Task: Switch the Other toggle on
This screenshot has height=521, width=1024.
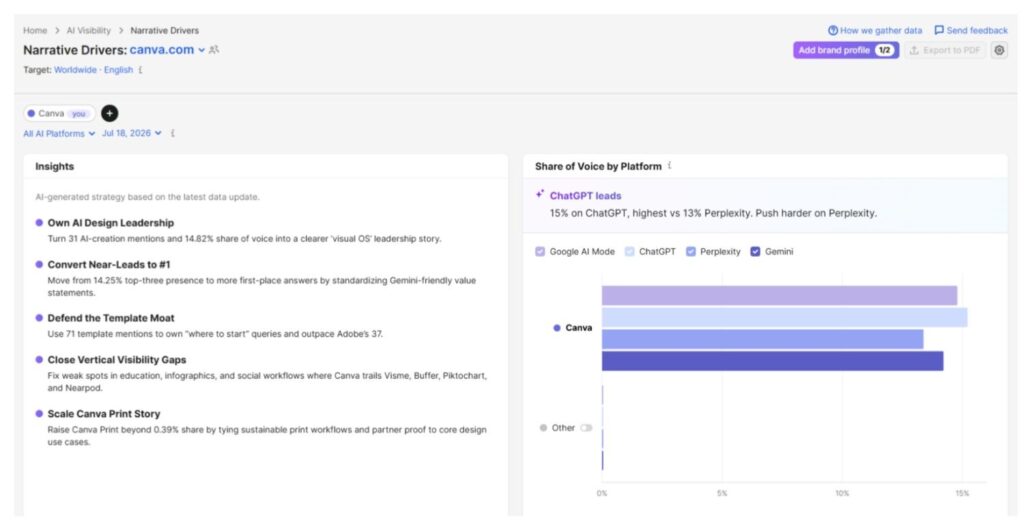Action: click(586, 428)
